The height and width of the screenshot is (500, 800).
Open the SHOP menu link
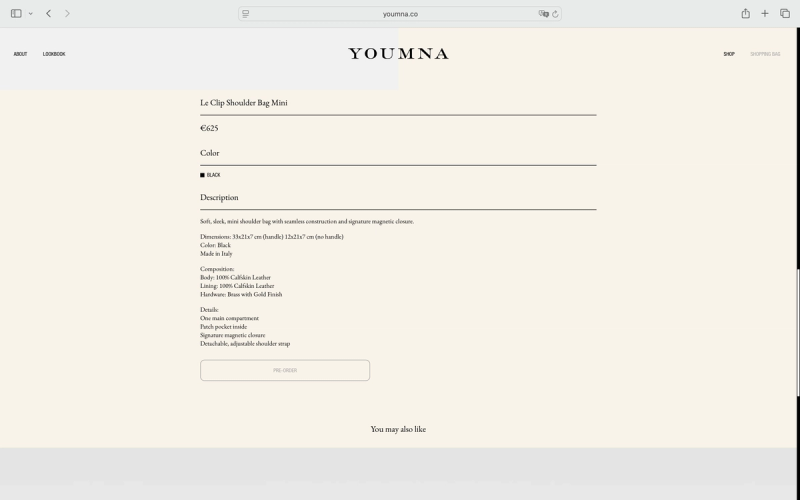coord(729,54)
